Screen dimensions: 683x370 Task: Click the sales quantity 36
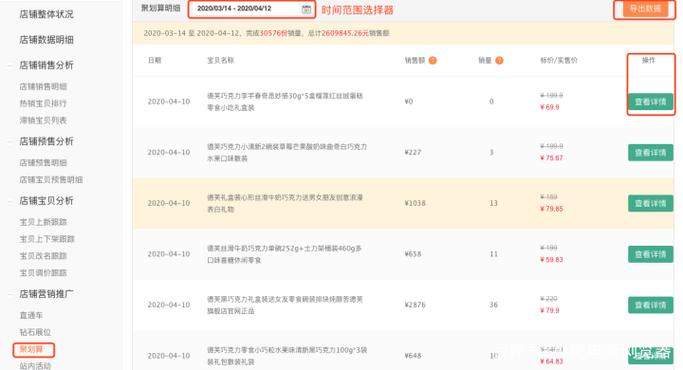click(x=493, y=305)
